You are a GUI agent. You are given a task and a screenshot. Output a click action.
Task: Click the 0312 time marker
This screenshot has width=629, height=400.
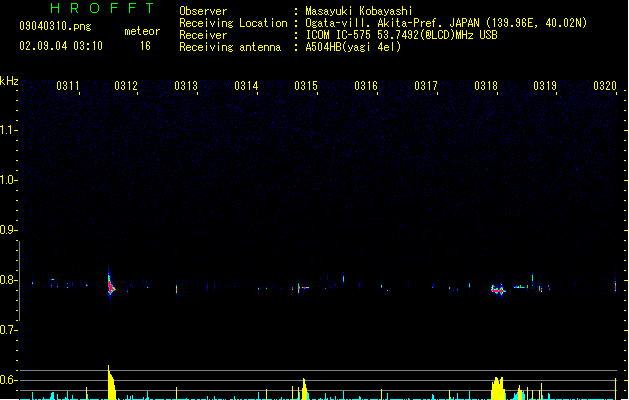tap(126, 86)
